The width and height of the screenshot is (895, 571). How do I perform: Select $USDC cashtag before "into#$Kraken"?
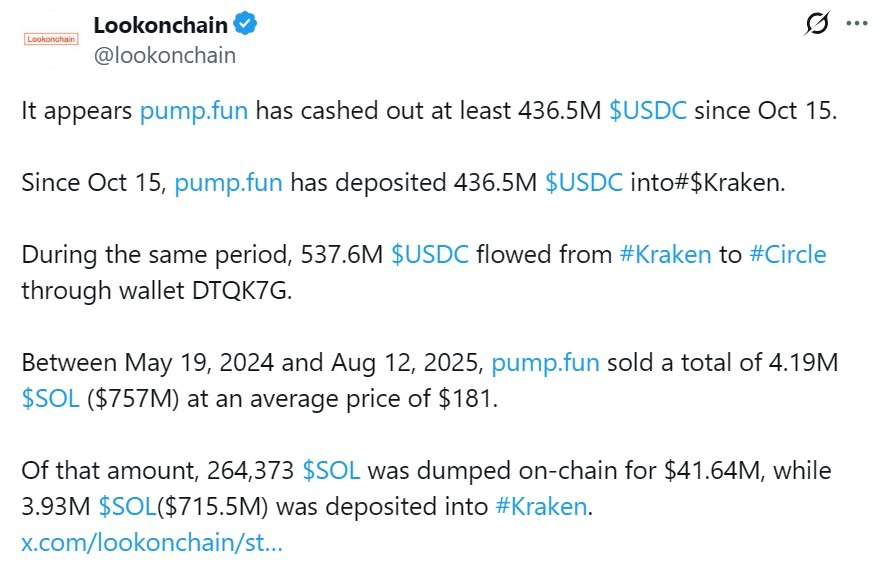pyautogui.click(x=584, y=183)
